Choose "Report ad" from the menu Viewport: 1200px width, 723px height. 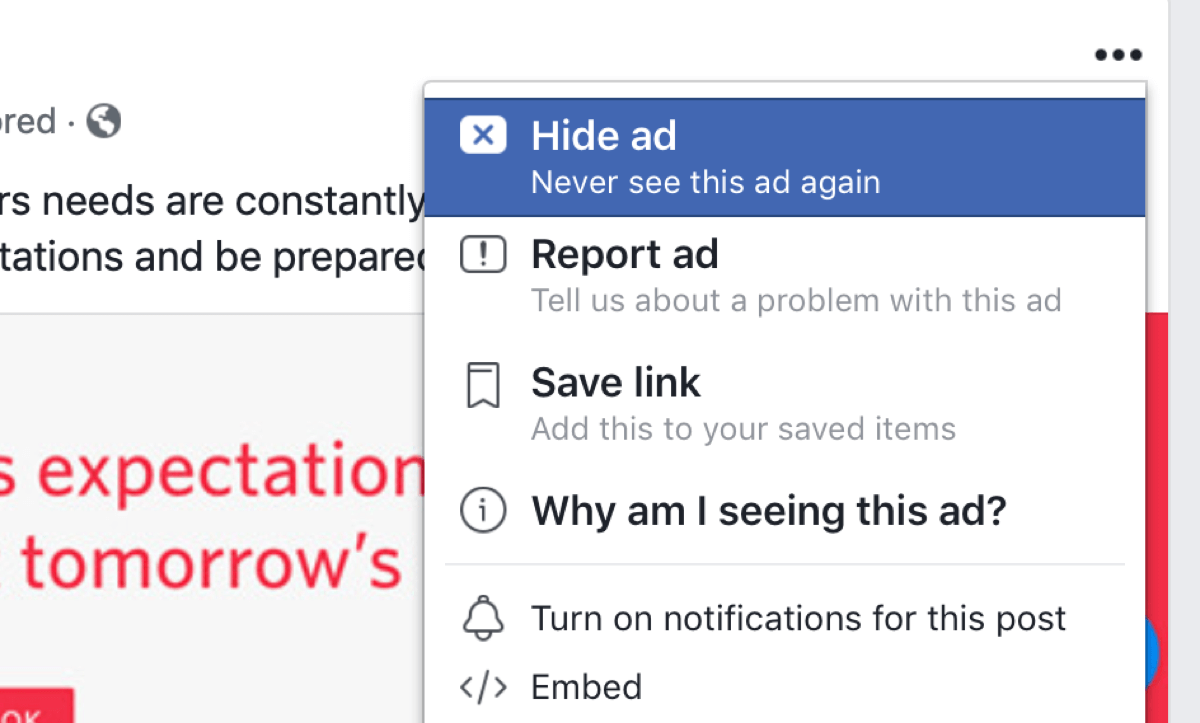coord(625,255)
